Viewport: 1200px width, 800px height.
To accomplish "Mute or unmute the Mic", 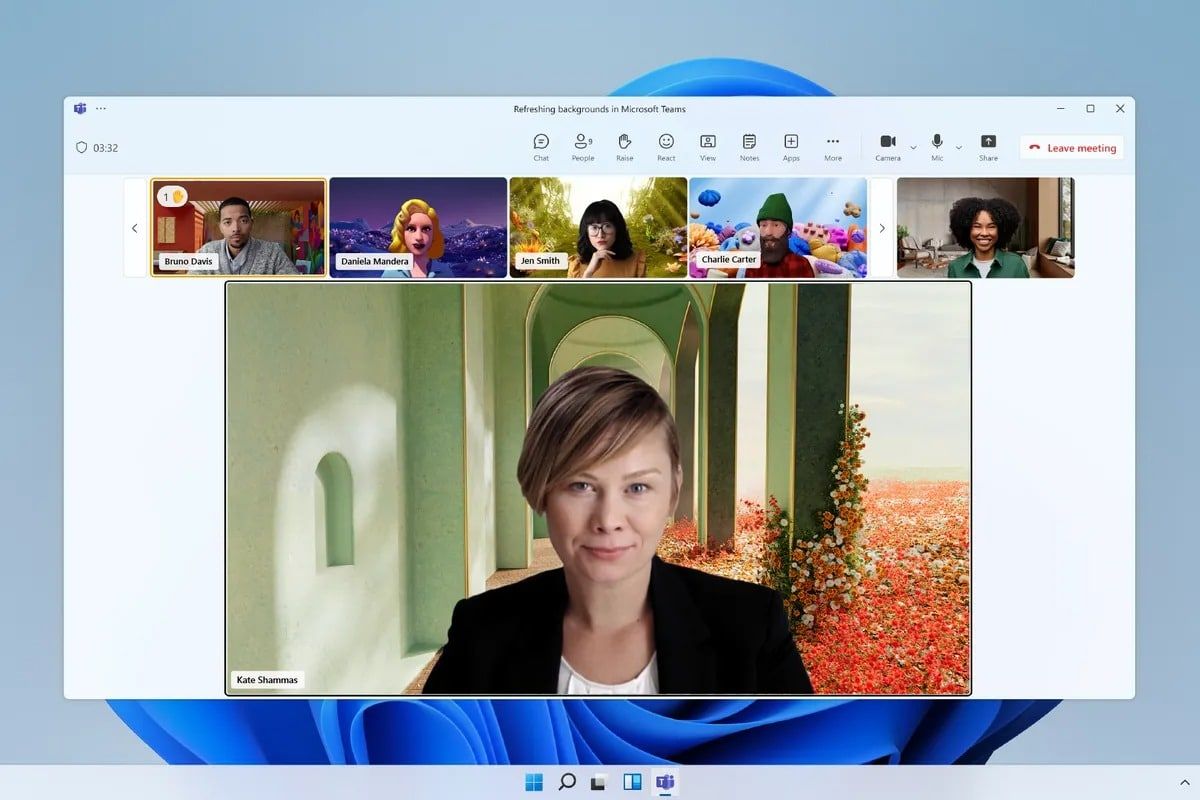I will (936, 147).
